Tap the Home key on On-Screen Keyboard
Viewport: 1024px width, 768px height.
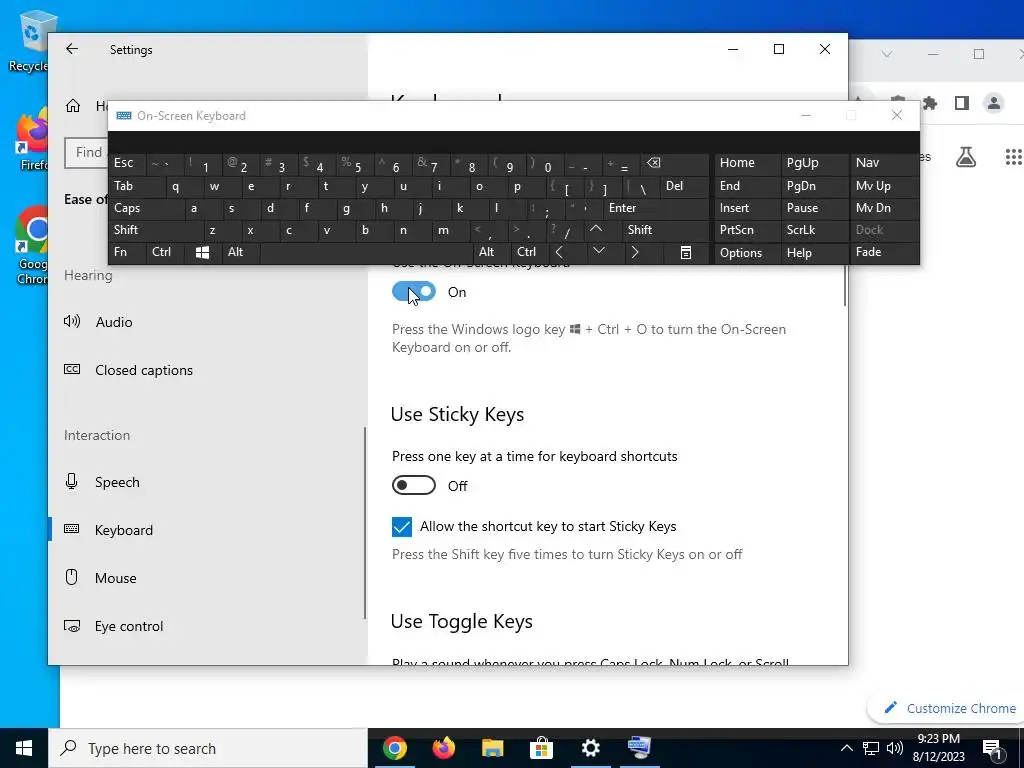[x=746, y=163]
